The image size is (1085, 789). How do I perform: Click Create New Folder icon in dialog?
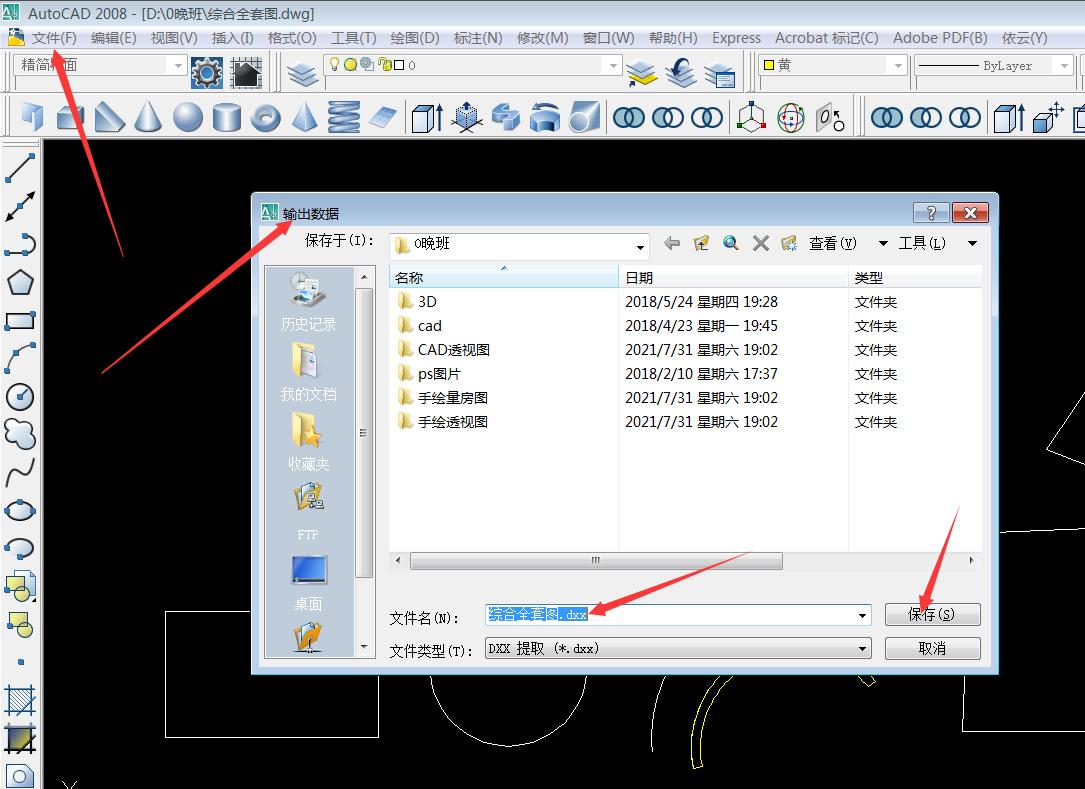click(790, 243)
